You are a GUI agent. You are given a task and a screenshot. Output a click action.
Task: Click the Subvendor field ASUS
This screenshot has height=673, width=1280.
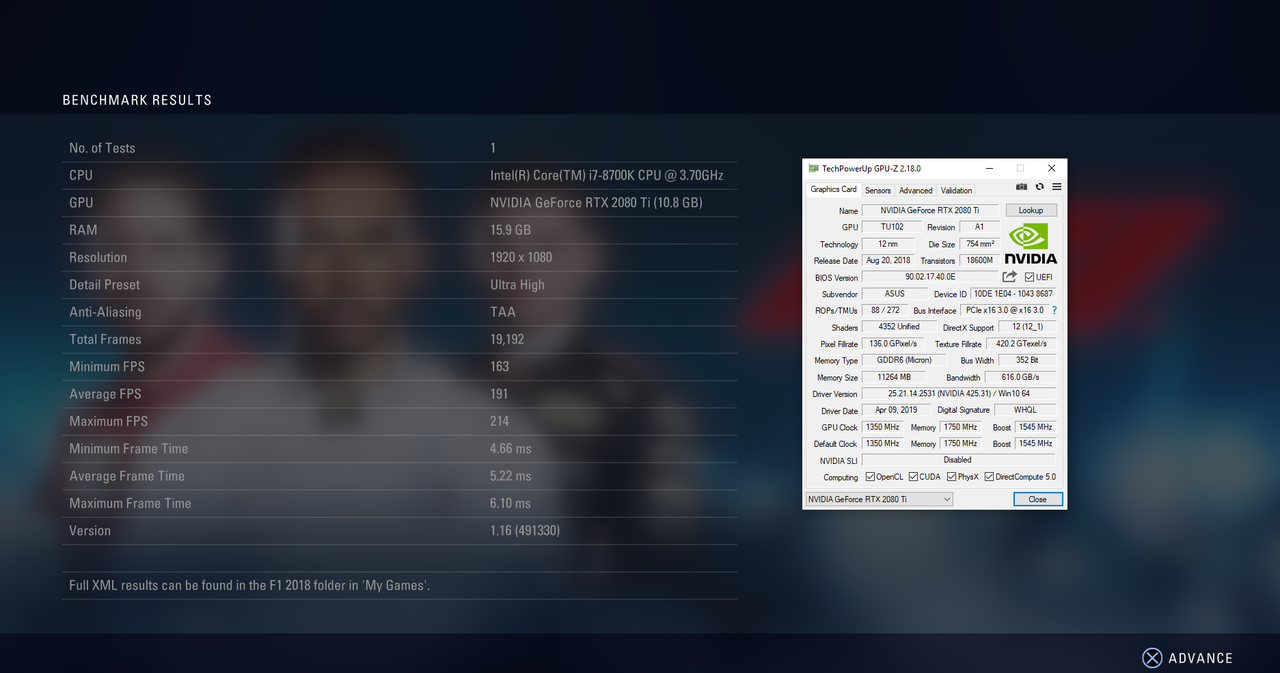[894, 294]
